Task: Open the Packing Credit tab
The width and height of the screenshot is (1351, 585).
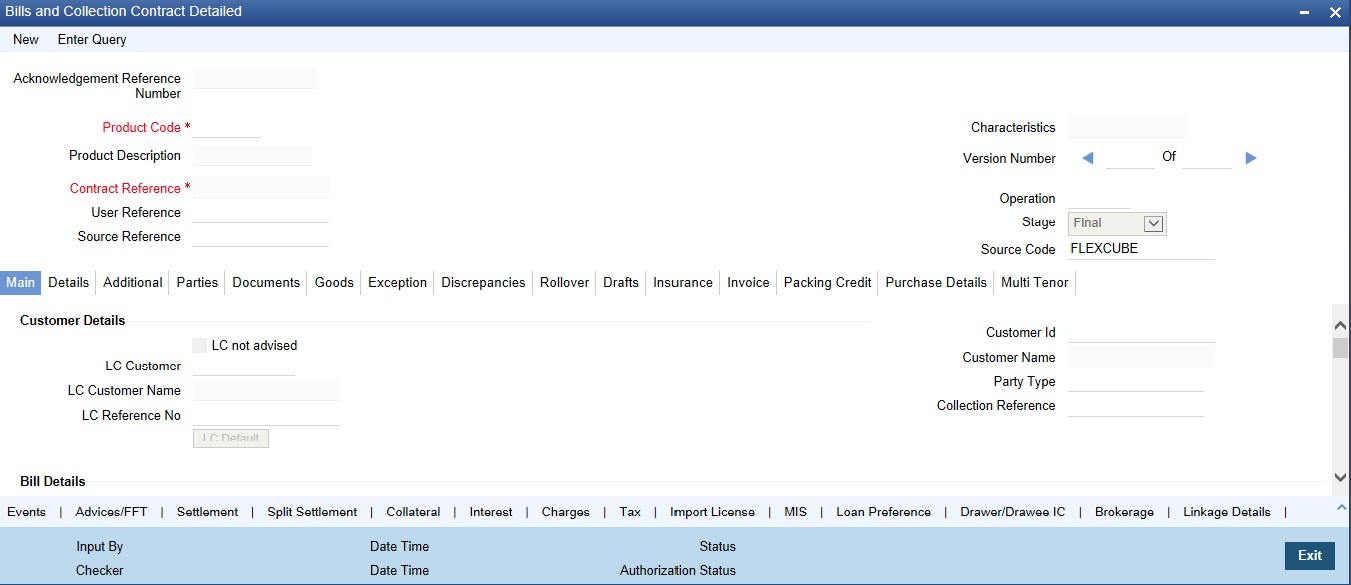Action: click(828, 282)
